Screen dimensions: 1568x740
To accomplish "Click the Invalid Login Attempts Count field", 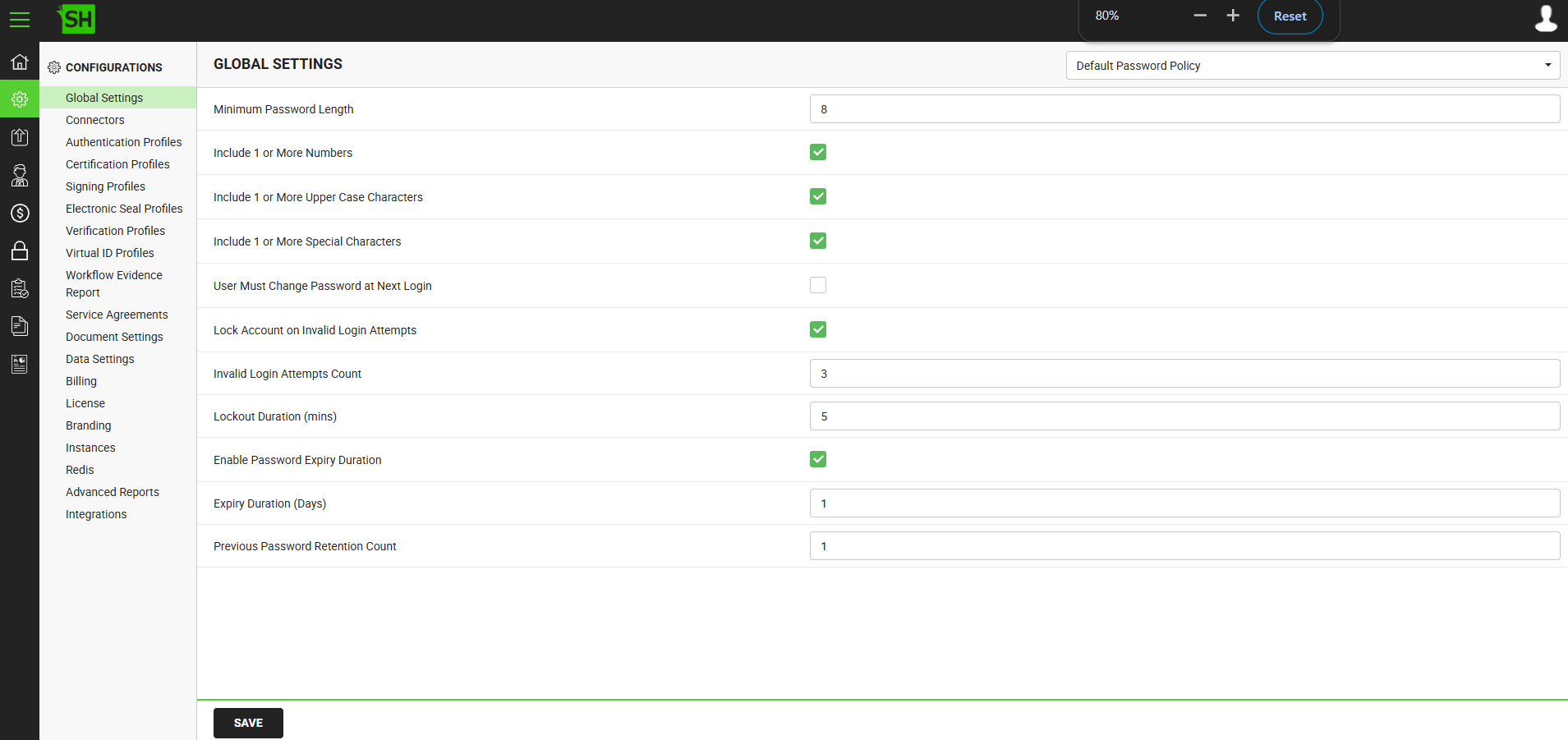I will tap(1184, 374).
